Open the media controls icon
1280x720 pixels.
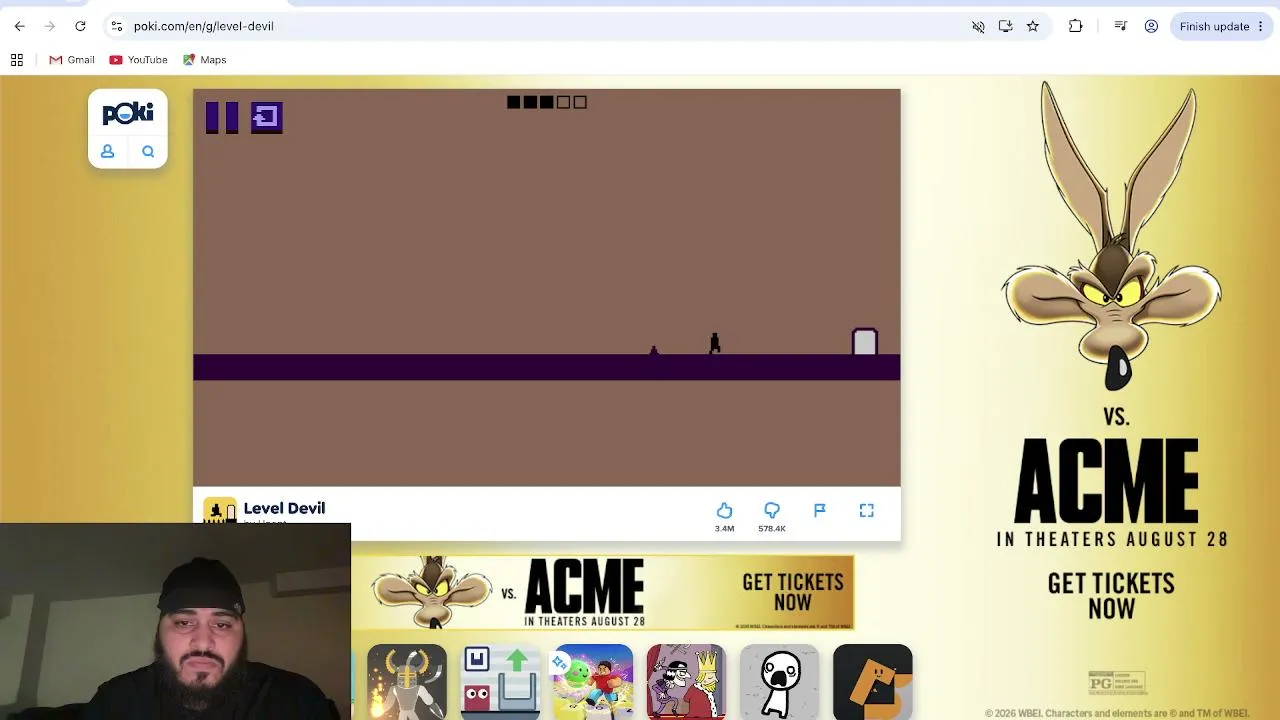point(1120,26)
